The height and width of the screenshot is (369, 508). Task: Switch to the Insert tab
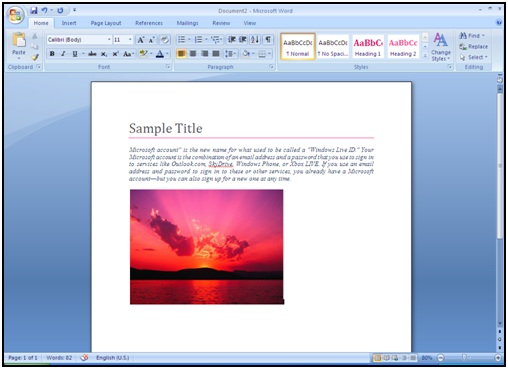click(x=69, y=23)
